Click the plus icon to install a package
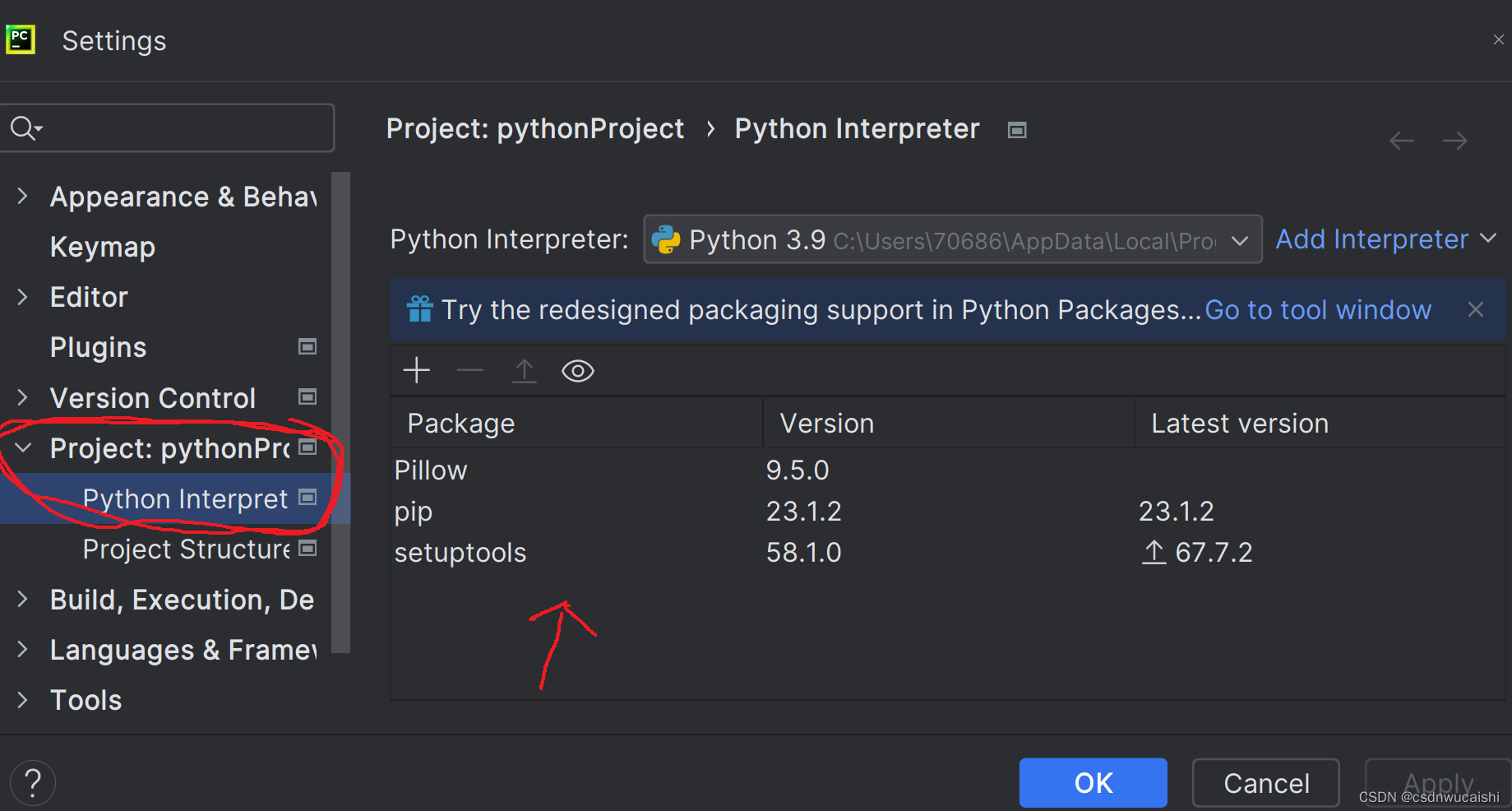The image size is (1512, 811). click(x=417, y=371)
